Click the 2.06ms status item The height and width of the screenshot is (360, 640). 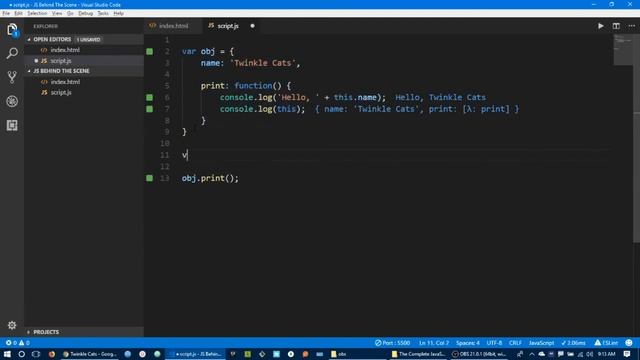pyautogui.click(x=573, y=343)
